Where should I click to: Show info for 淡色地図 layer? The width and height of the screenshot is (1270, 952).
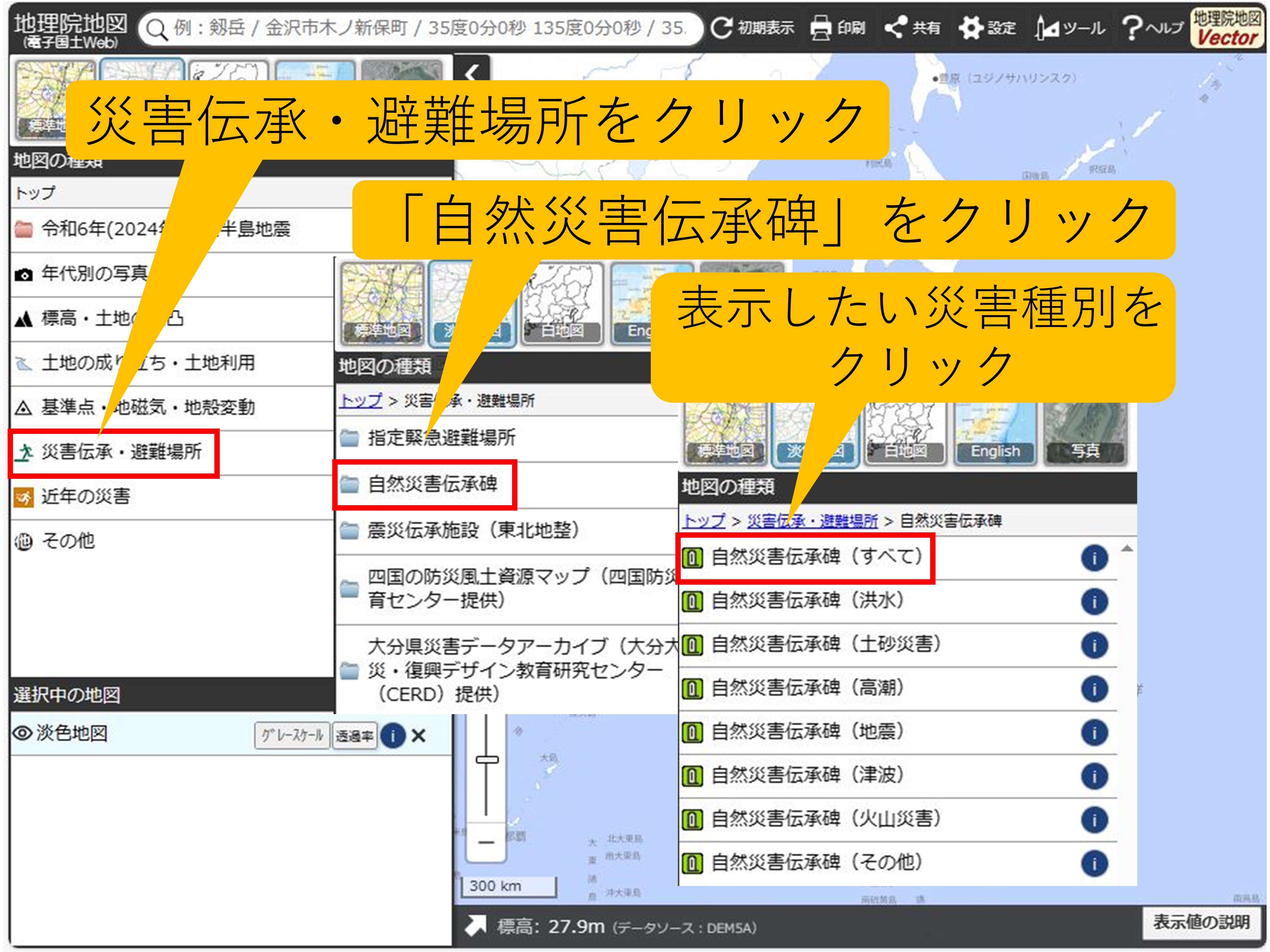393,736
